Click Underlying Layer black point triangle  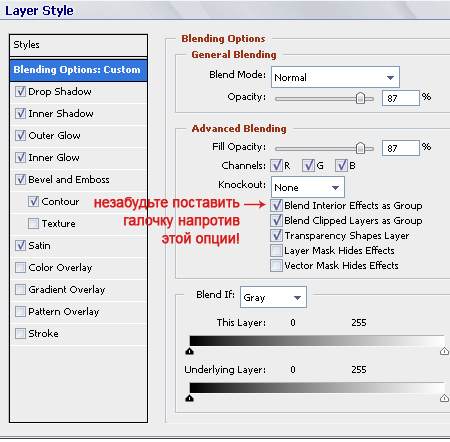[190, 398]
